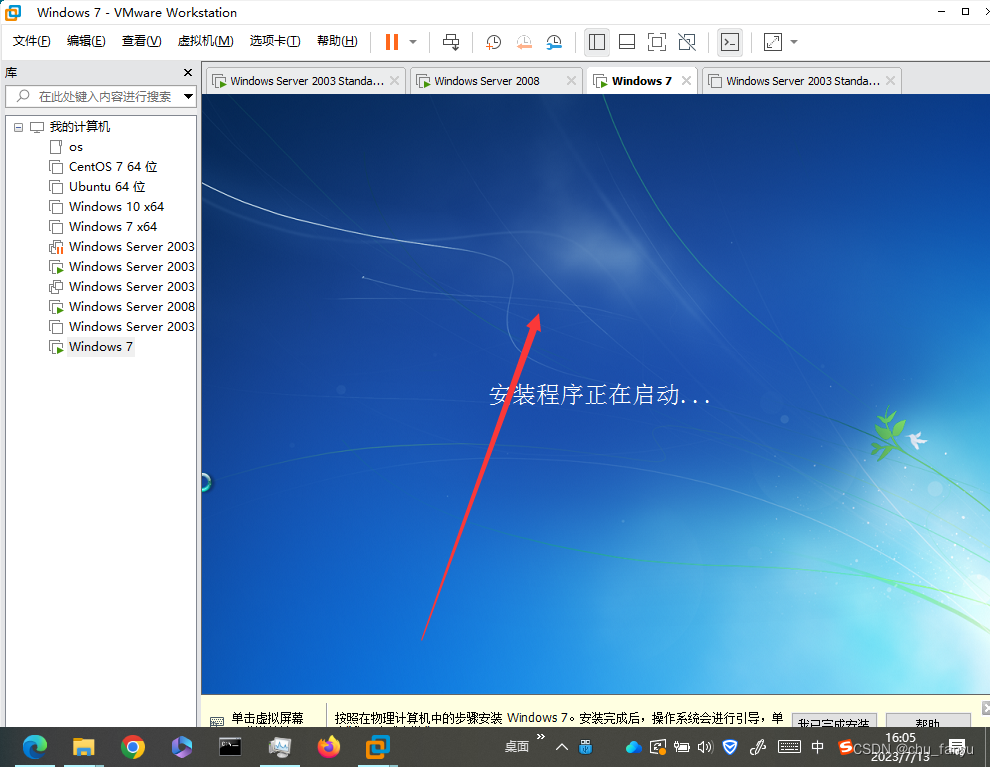Open the 编辑(E) menu
Viewport: 990px width, 767px height.
(x=86, y=41)
